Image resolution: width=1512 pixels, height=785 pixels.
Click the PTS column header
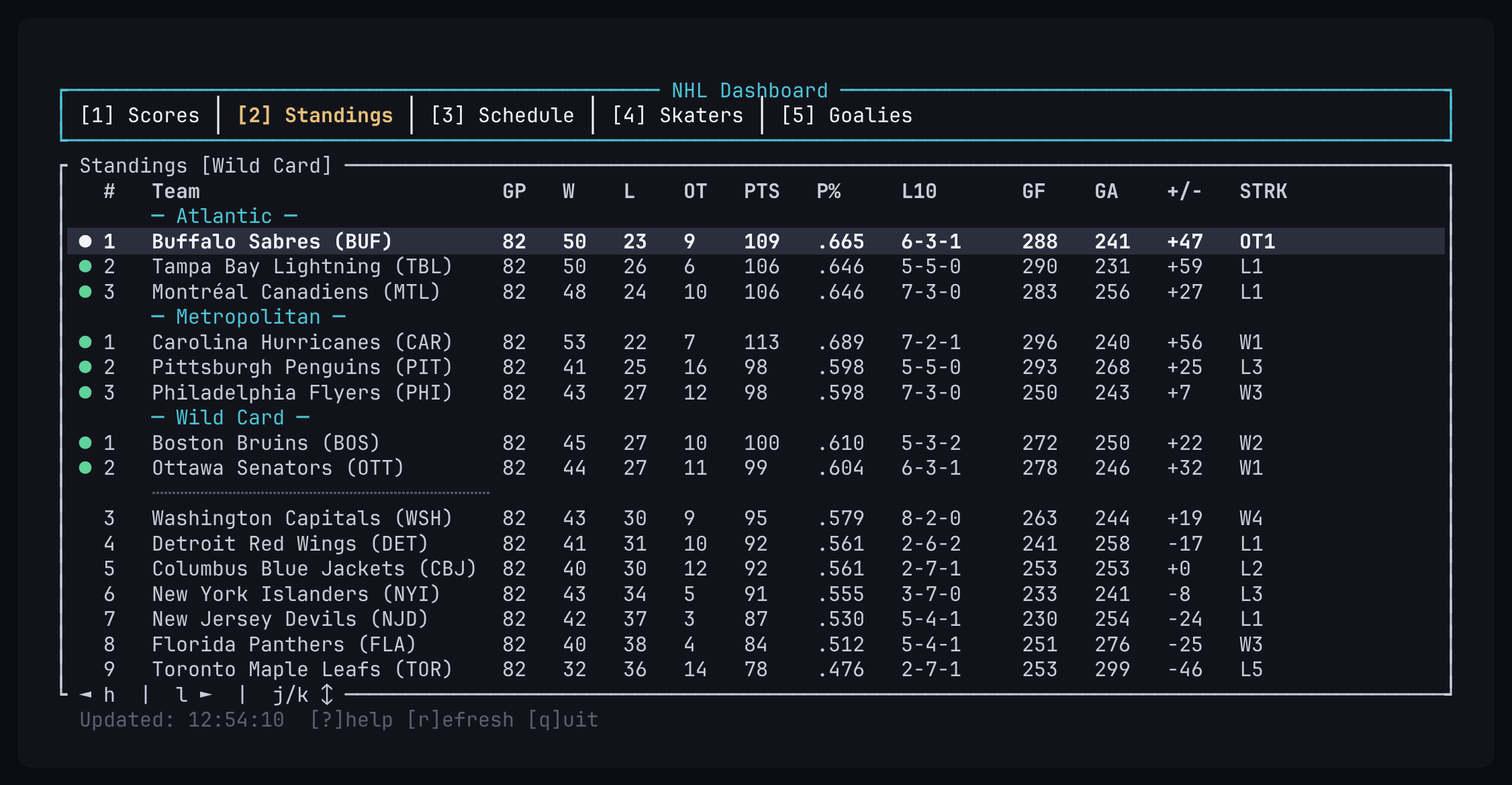(x=762, y=191)
